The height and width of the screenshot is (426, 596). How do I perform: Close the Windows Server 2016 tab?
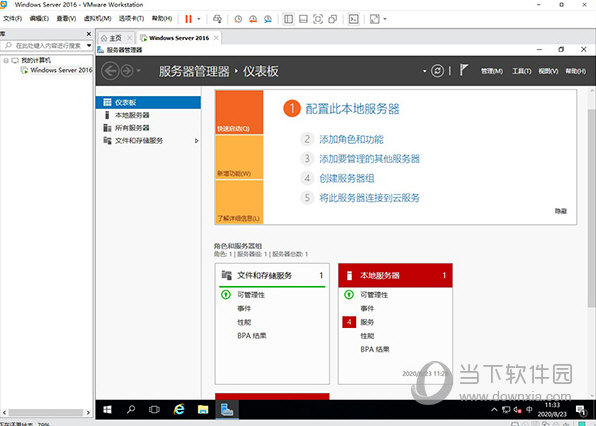pyautogui.click(x=216, y=38)
